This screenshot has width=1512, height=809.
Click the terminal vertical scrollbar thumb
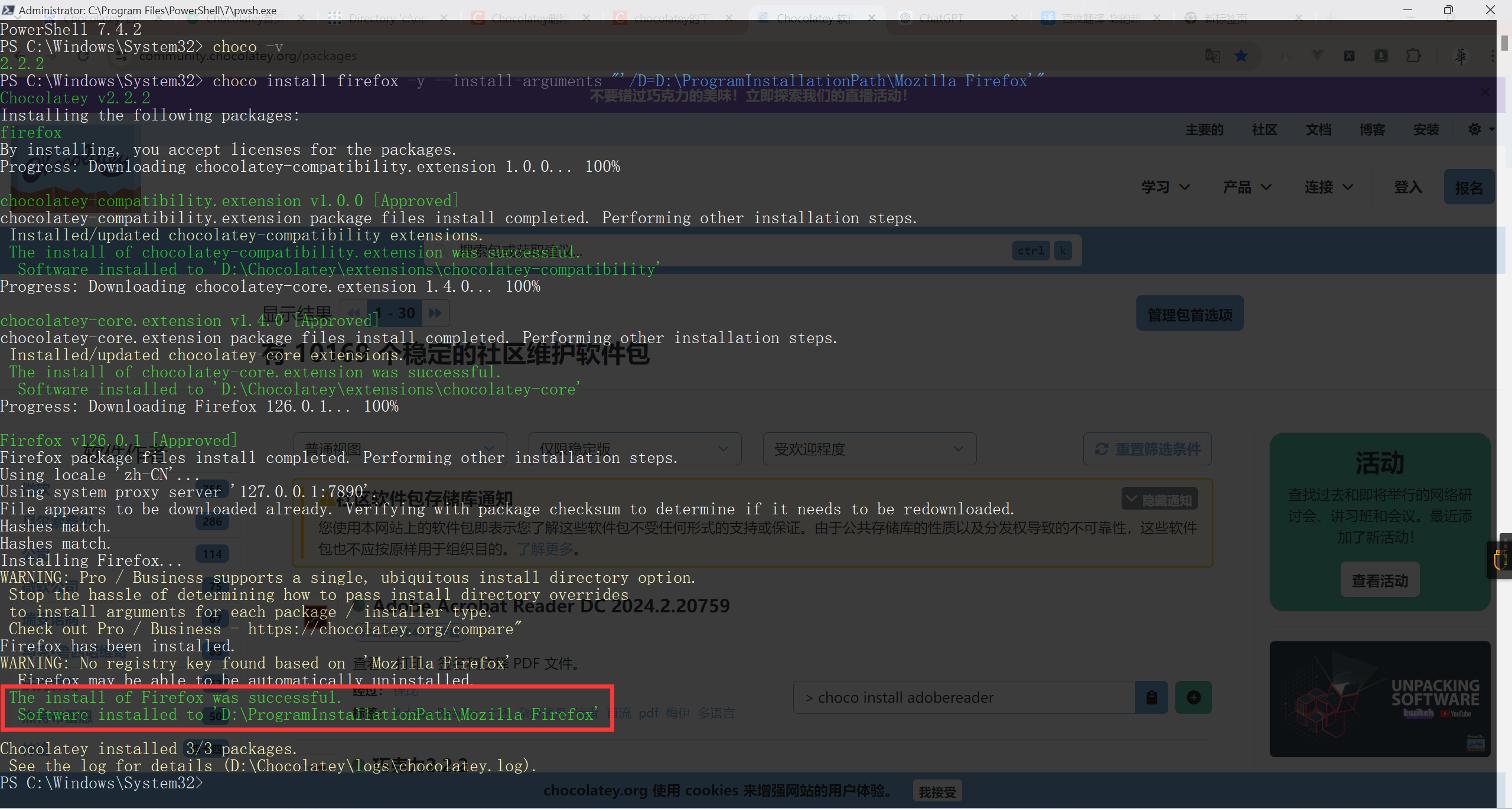click(x=1504, y=43)
